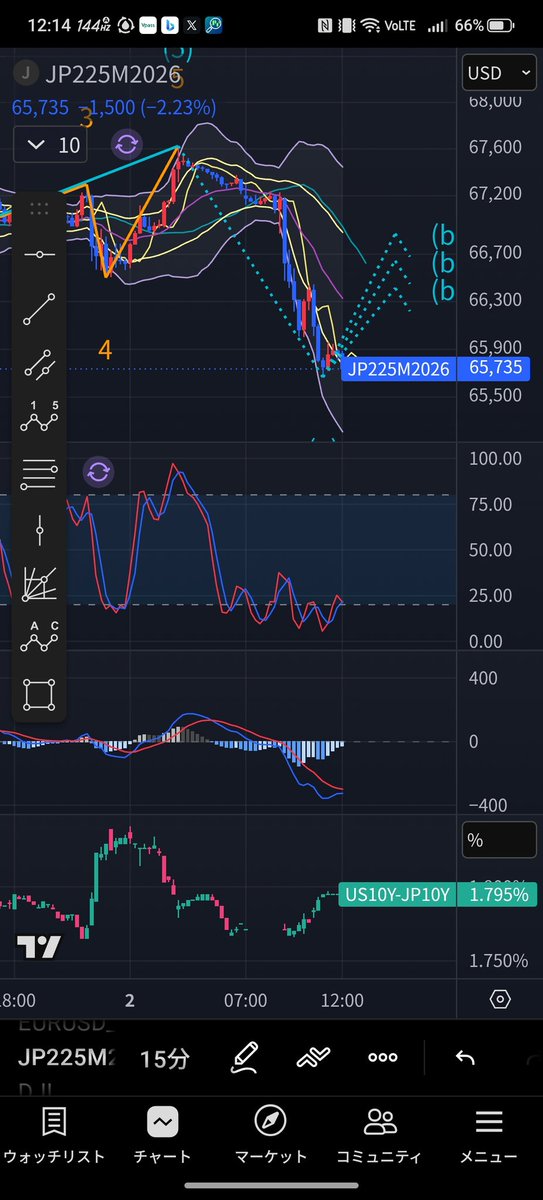
Task: Open the indicators wave icon
Action: point(314,1059)
